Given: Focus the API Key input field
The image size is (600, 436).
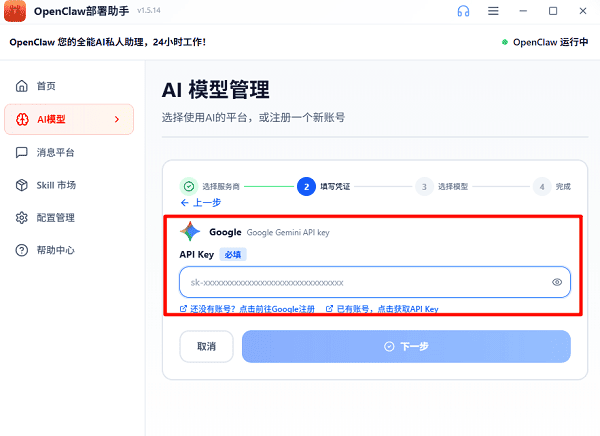Looking at the screenshot, I should coord(375,282).
